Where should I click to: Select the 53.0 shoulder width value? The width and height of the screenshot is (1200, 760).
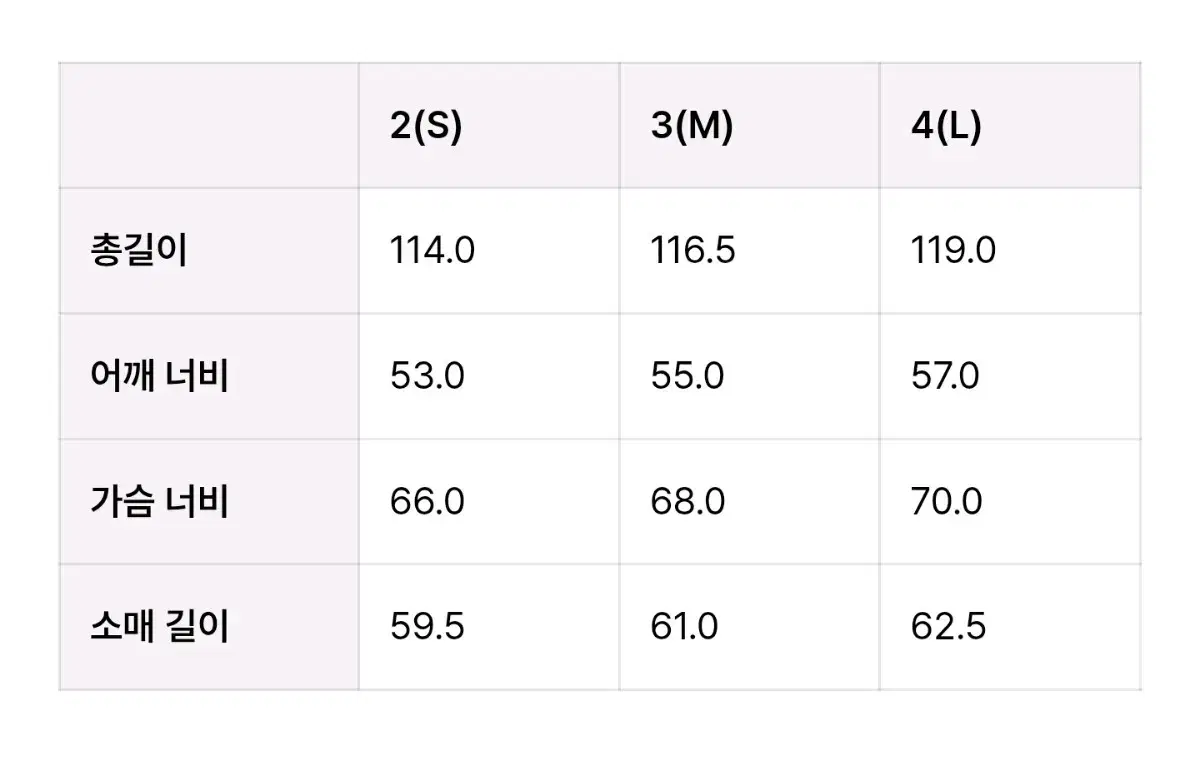[427, 377]
